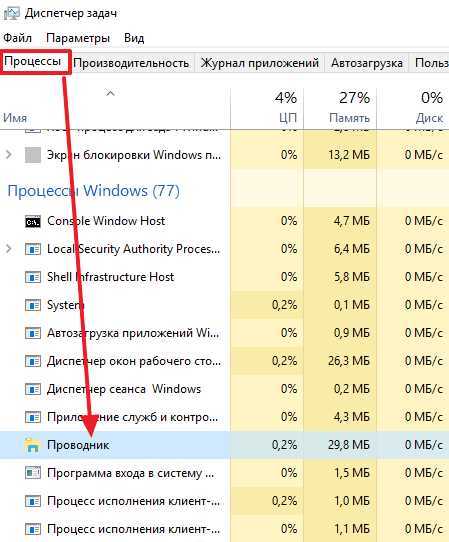Click the Проводник folder icon
The image size is (449, 542).
[x=32, y=445]
